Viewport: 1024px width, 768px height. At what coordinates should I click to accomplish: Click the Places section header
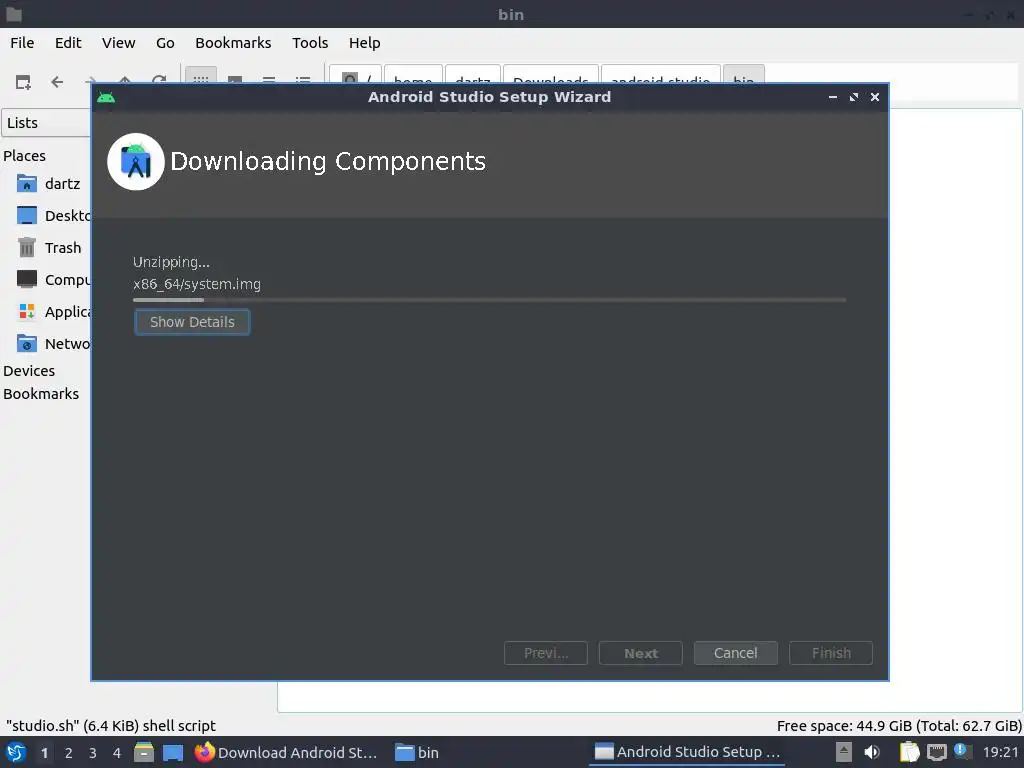point(24,156)
